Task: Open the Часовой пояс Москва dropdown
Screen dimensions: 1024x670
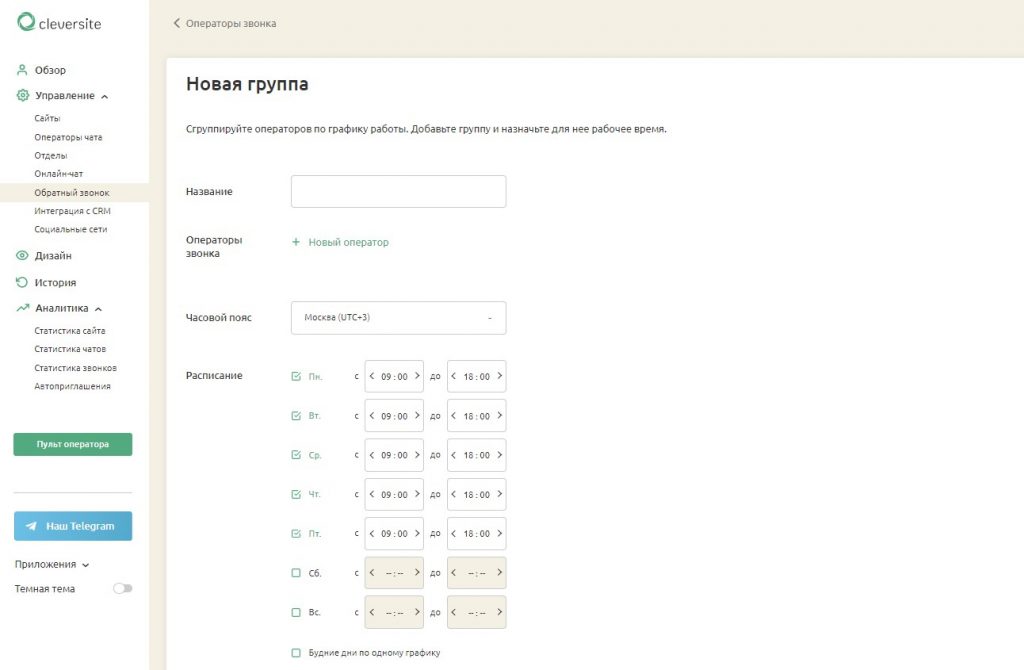Action: (x=398, y=318)
